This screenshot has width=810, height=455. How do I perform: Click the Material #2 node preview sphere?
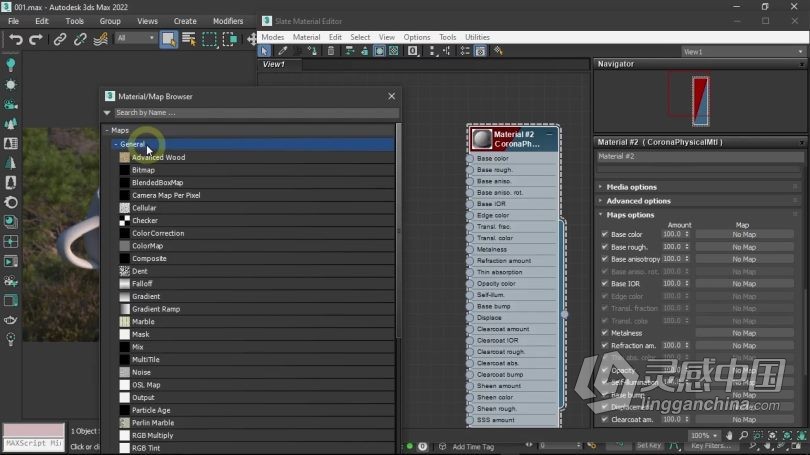click(482, 139)
